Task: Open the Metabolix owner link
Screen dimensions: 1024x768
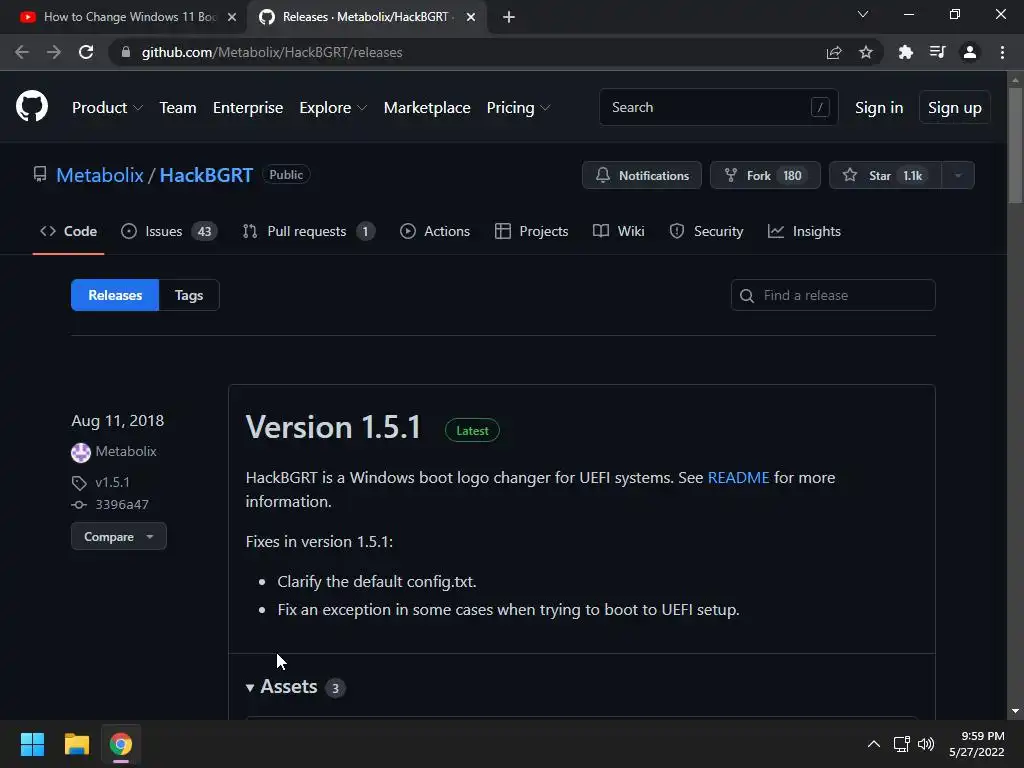Action: [x=100, y=174]
